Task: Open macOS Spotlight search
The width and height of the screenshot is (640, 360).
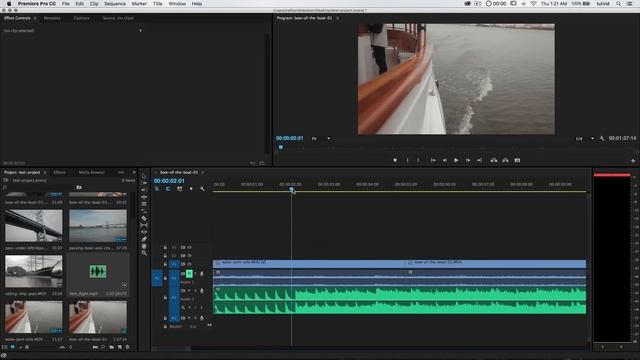Action: click(618, 4)
